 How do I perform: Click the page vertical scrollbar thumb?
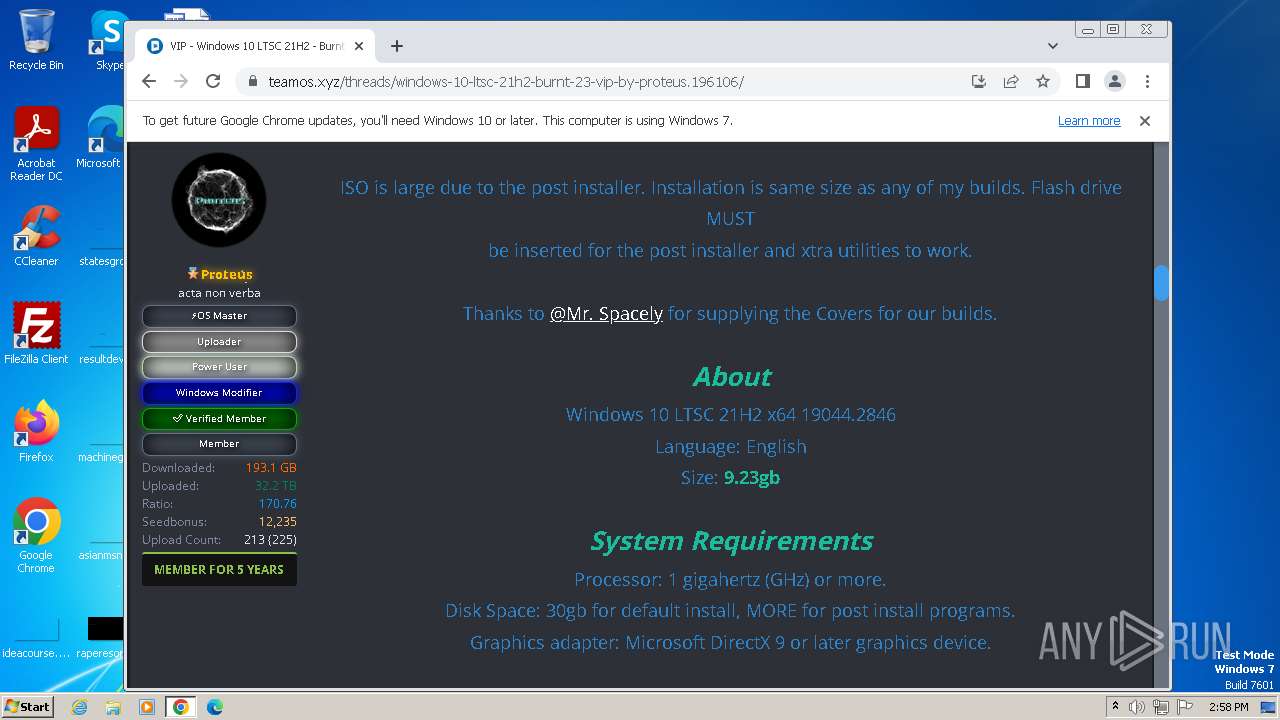pyautogui.click(x=1161, y=283)
